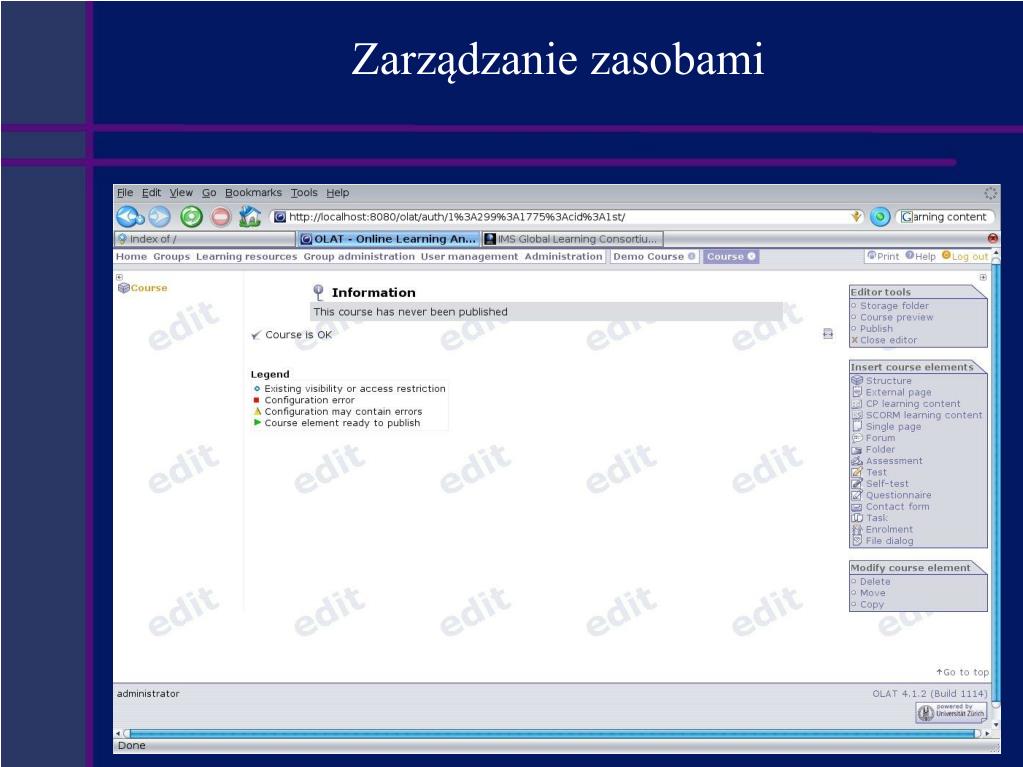Click Close editor in Editor tools
Viewport: 1023px width, 767px height.
click(889, 340)
